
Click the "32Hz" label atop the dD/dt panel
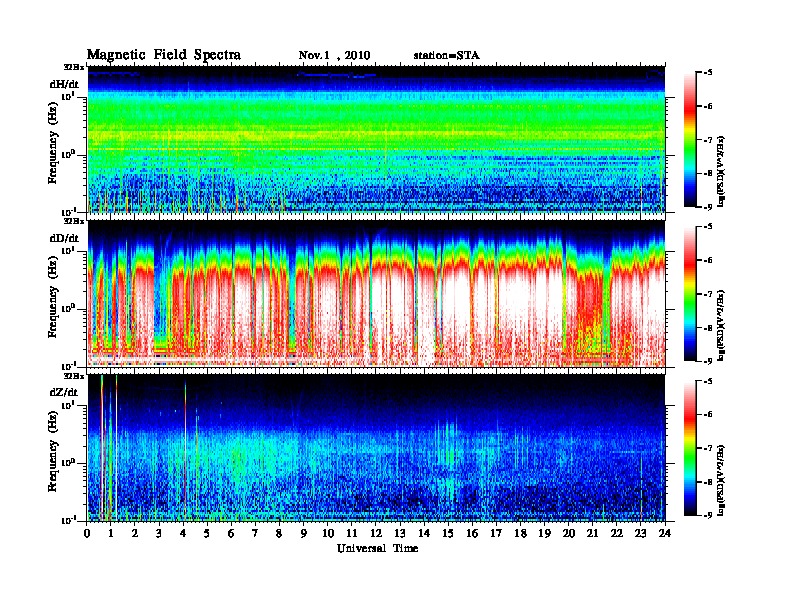tap(74, 221)
